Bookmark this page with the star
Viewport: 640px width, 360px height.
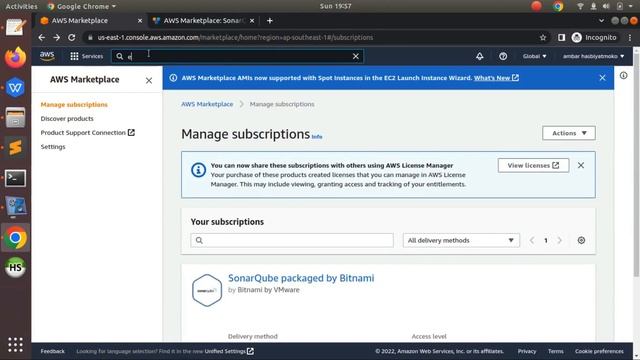pos(543,38)
